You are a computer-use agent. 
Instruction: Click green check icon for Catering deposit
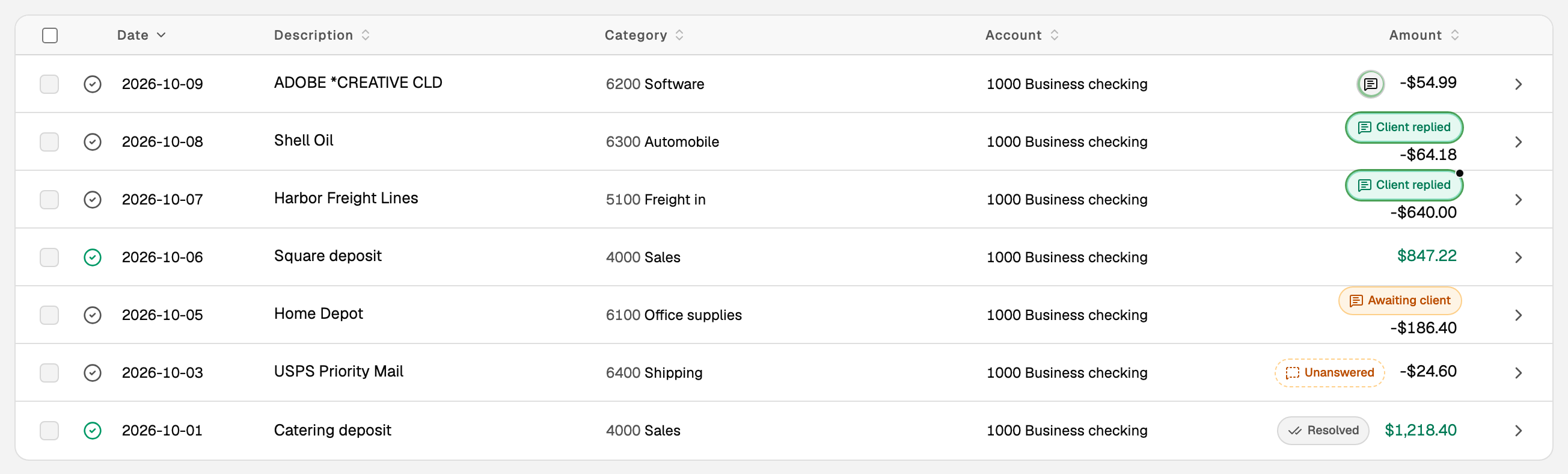[x=93, y=431]
